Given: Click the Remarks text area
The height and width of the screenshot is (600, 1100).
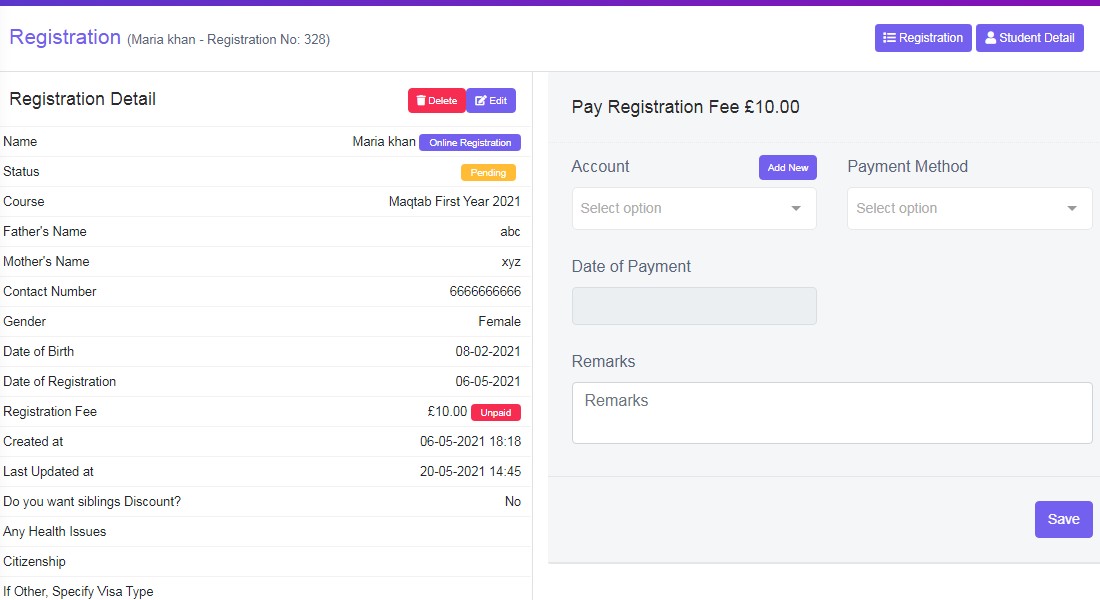Looking at the screenshot, I should [x=832, y=413].
